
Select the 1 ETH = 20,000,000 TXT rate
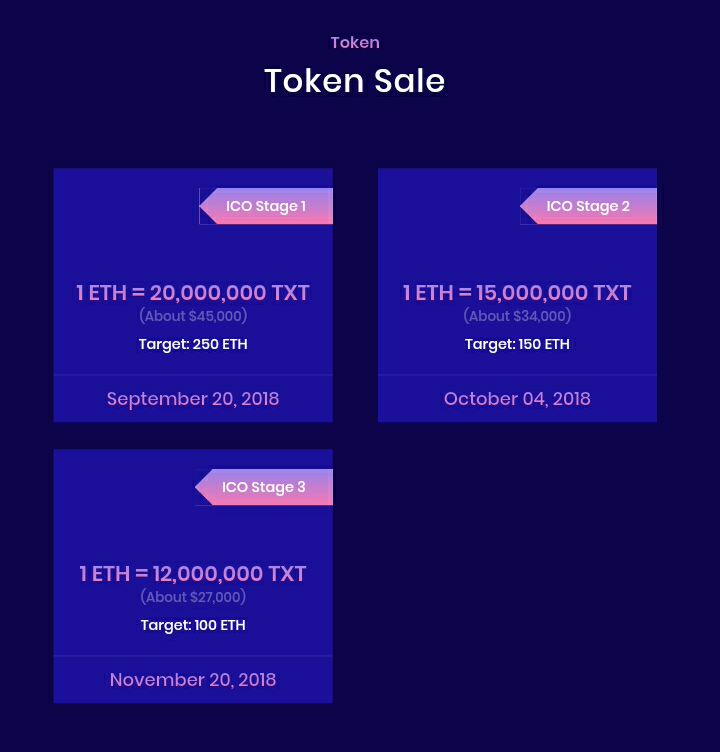(193, 293)
